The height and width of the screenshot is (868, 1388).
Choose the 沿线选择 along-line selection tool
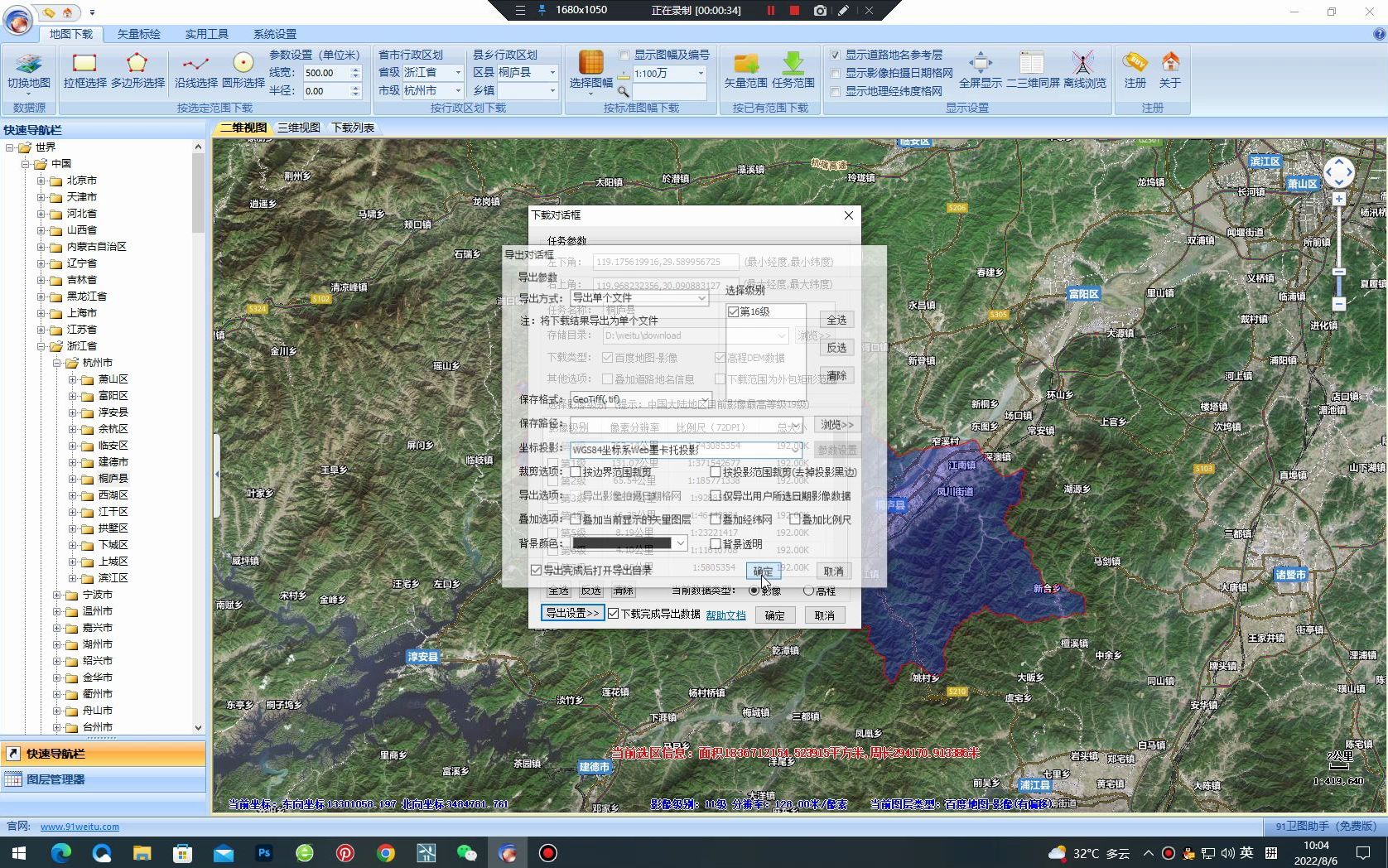[x=196, y=71]
